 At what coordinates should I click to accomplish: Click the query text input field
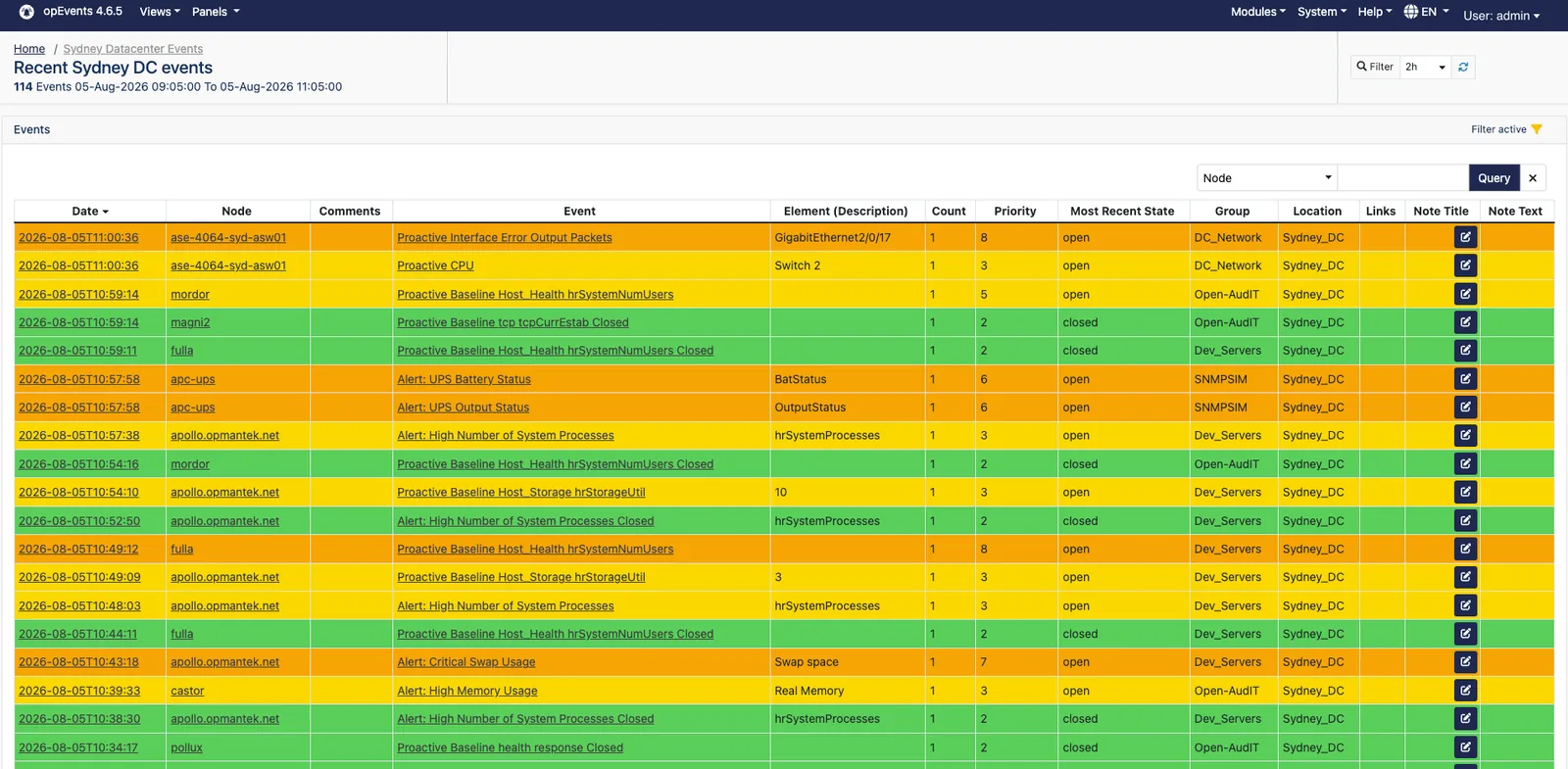pyautogui.click(x=1402, y=177)
